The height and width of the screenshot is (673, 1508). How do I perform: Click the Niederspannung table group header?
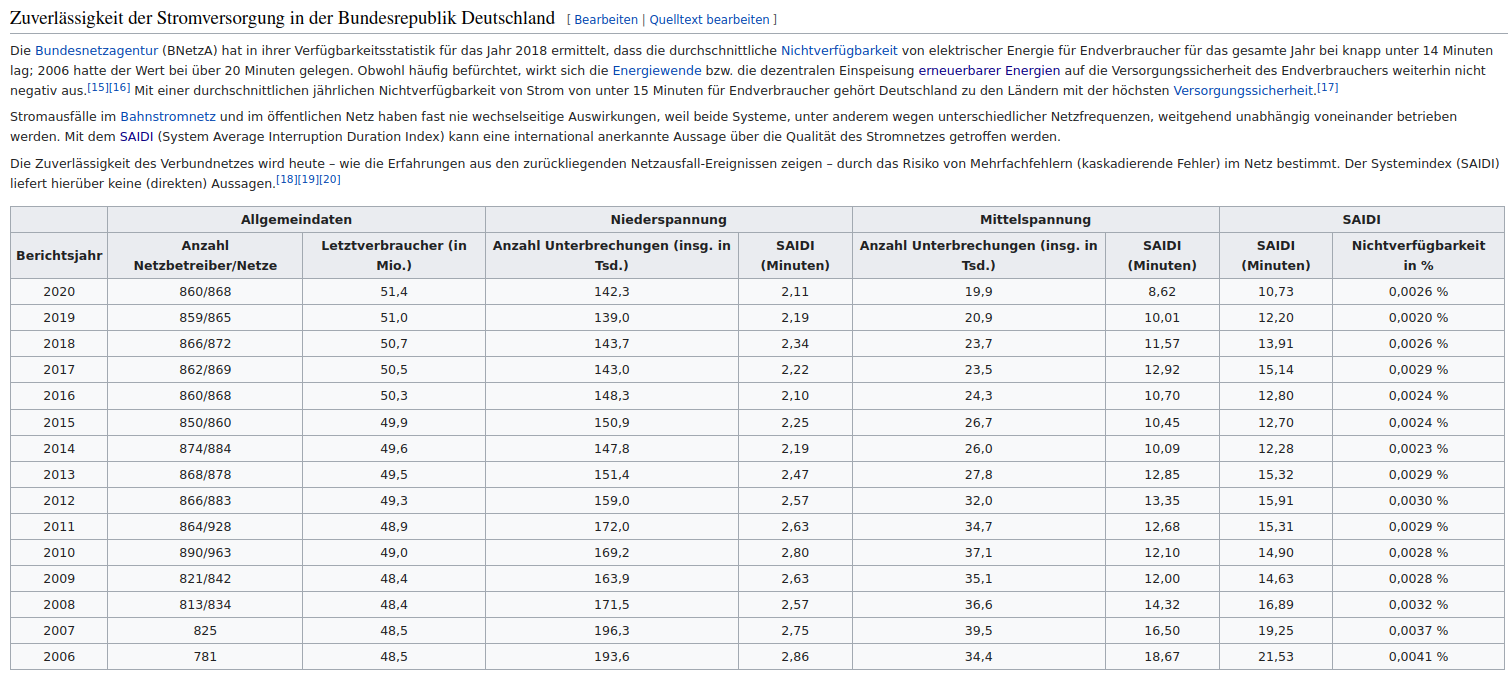[668, 220]
